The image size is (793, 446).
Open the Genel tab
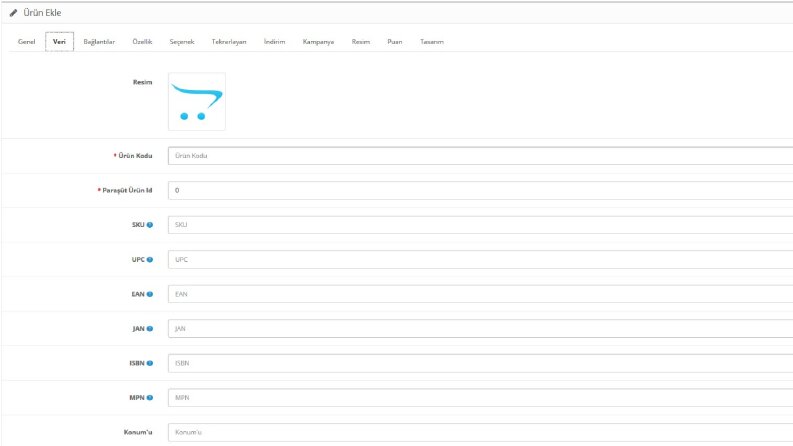(27, 42)
